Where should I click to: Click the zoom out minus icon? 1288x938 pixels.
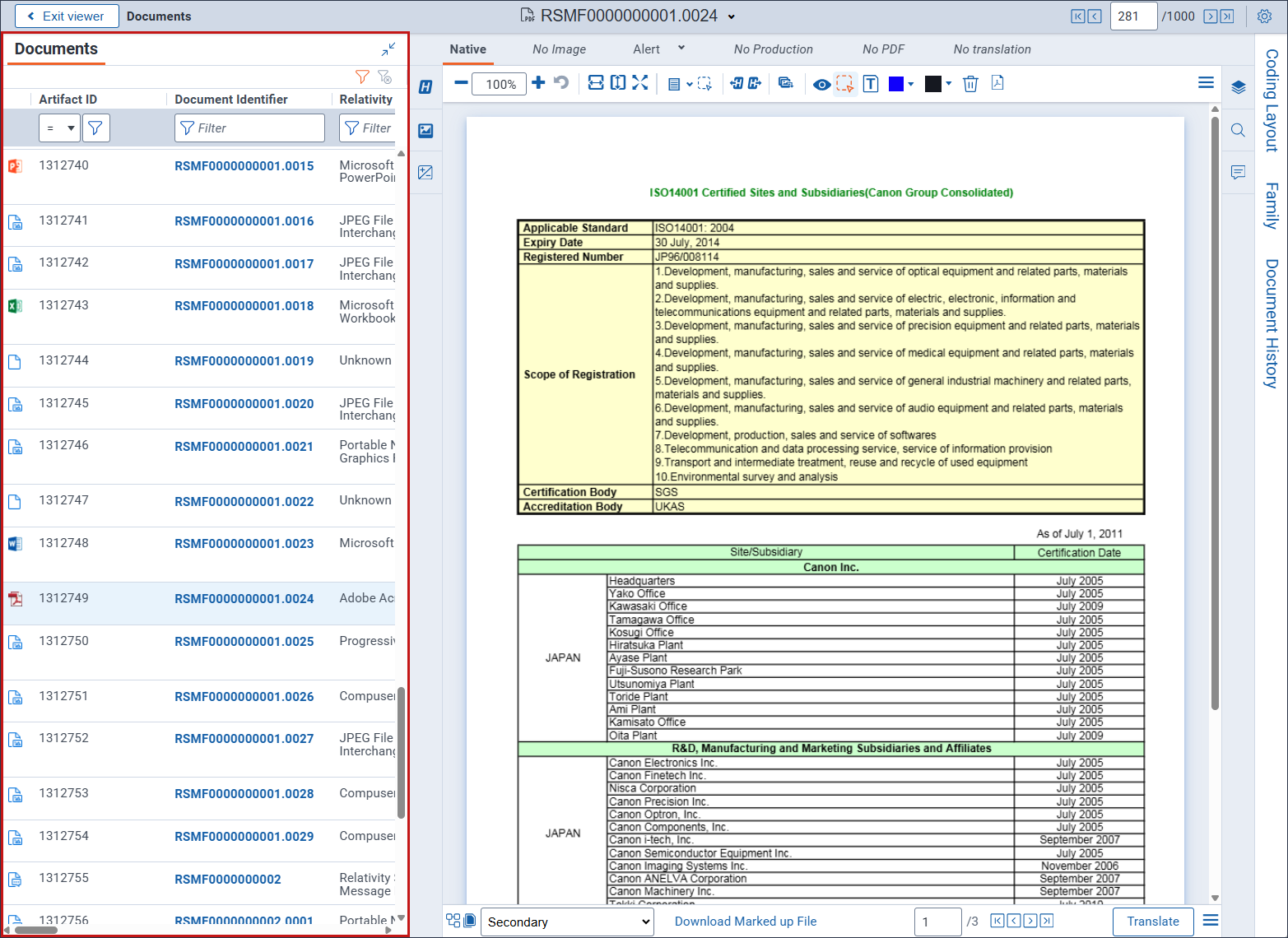tap(461, 83)
